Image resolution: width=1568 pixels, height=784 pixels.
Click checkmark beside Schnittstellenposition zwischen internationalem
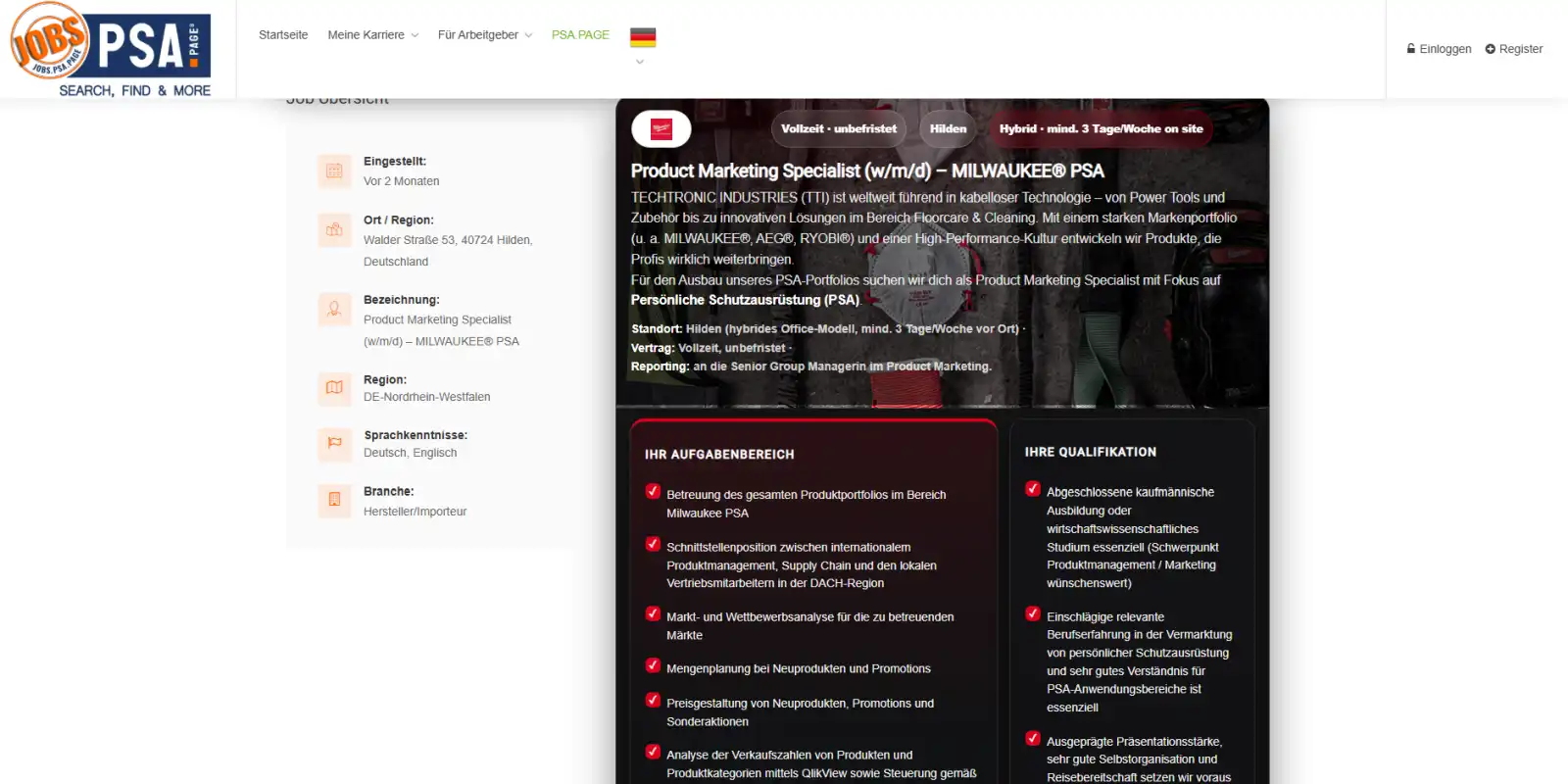pos(653,544)
